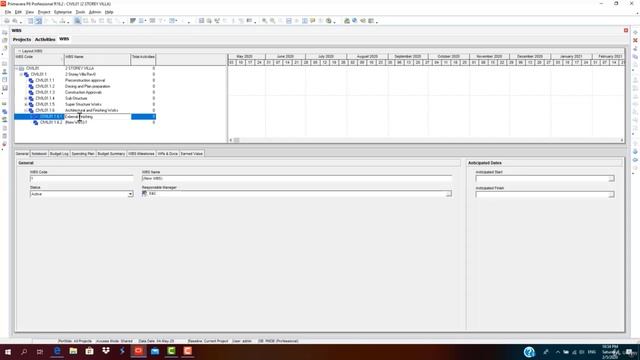Open the Admin menu

point(95,12)
